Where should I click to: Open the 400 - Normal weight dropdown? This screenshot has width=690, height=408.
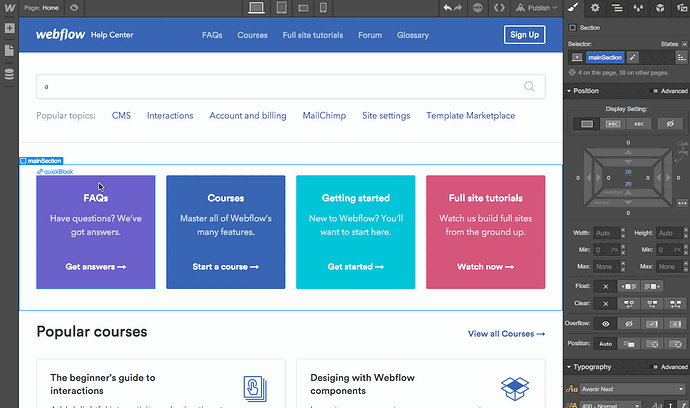coord(609,405)
